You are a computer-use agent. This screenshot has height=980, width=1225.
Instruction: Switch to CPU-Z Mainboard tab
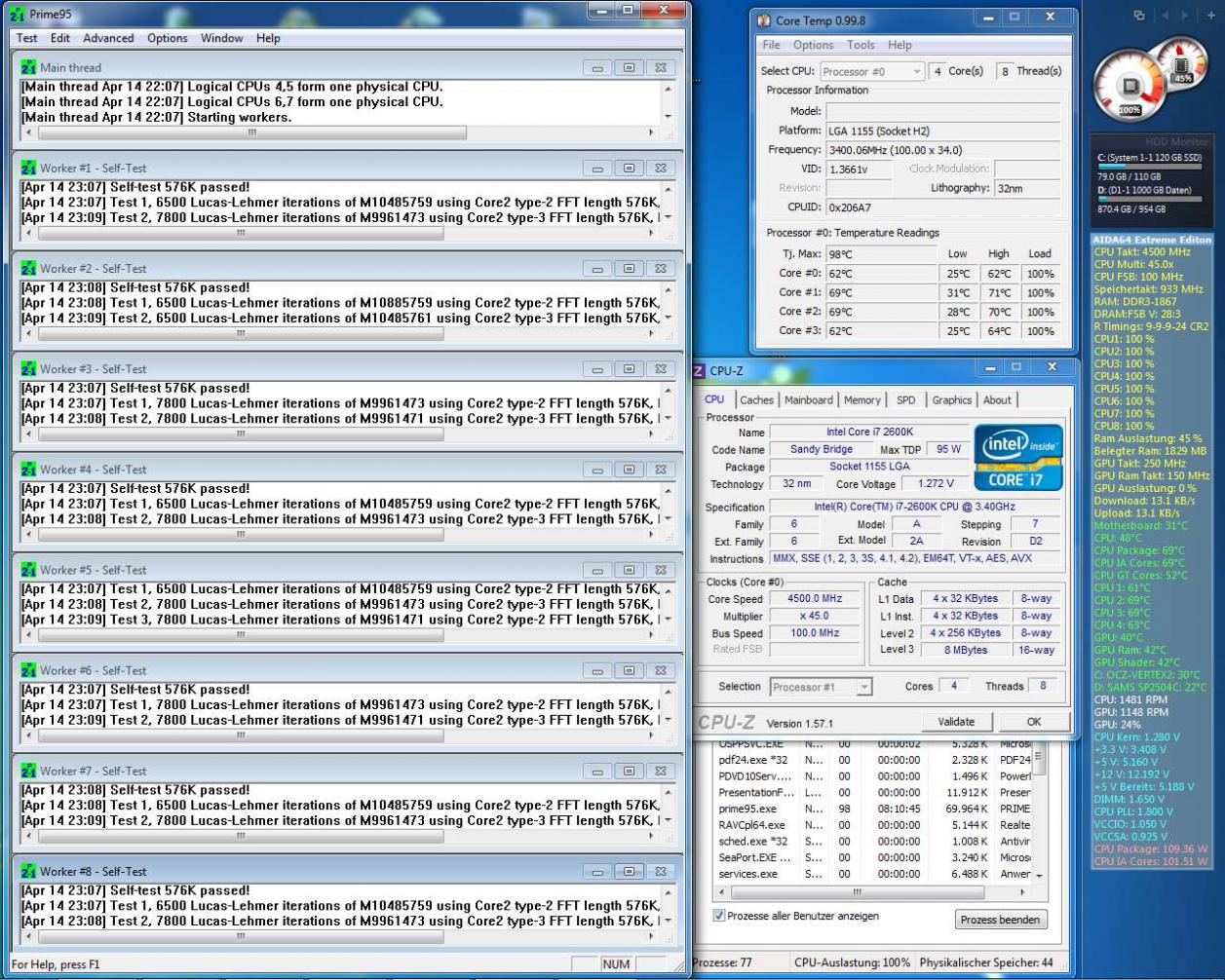click(x=809, y=400)
